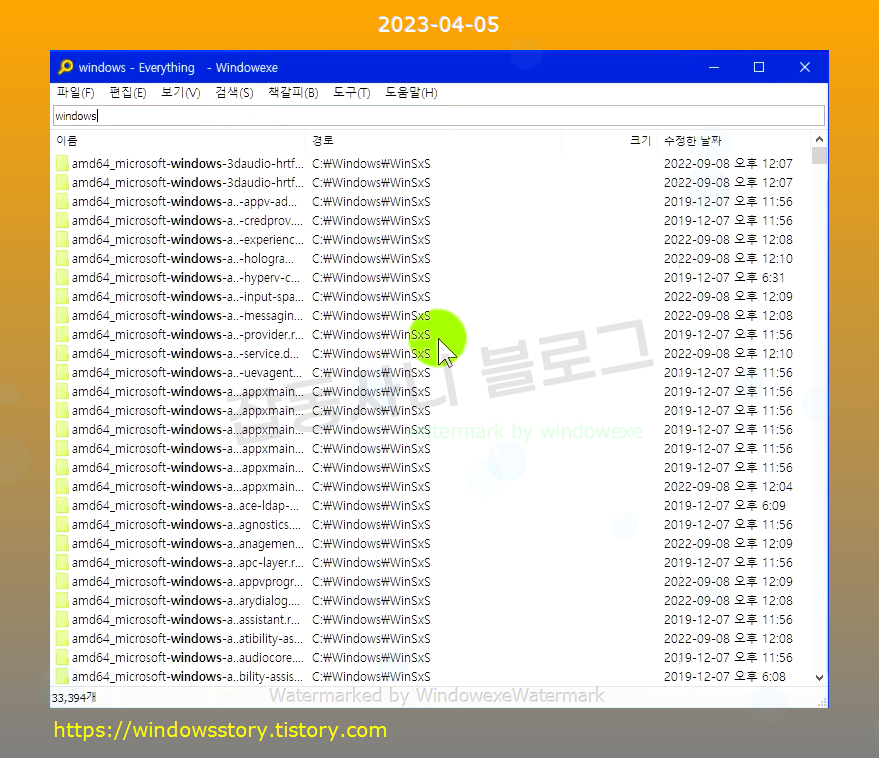
Task: Click date 2019-12-07 오후 6:31
Action: pos(724,278)
